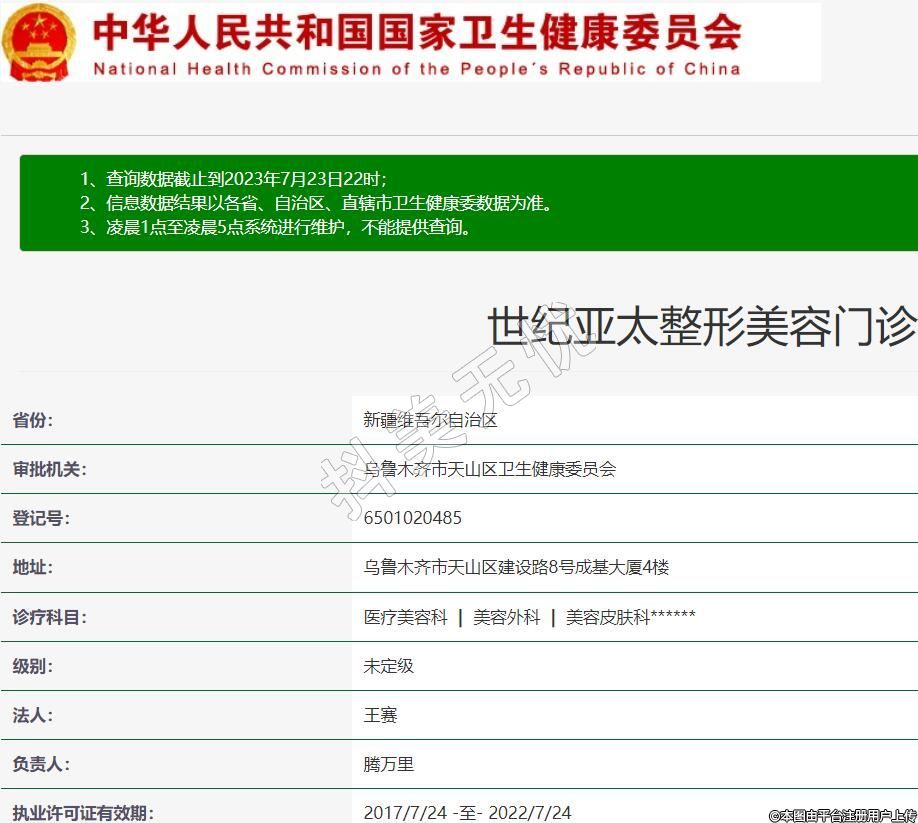
Task: Click the license validity dates 2017/7/24 to 2022/7/24
Action: 467,812
